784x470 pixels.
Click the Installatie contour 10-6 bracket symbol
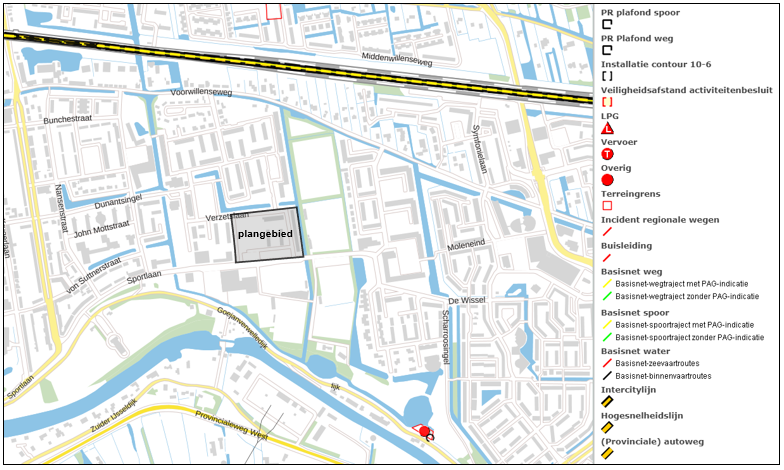point(607,76)
